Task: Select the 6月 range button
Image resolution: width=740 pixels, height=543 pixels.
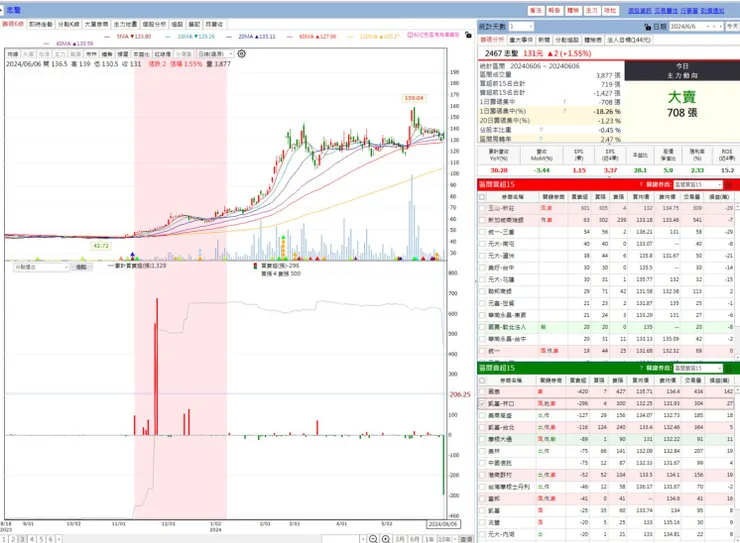Action: coord(415,539)
